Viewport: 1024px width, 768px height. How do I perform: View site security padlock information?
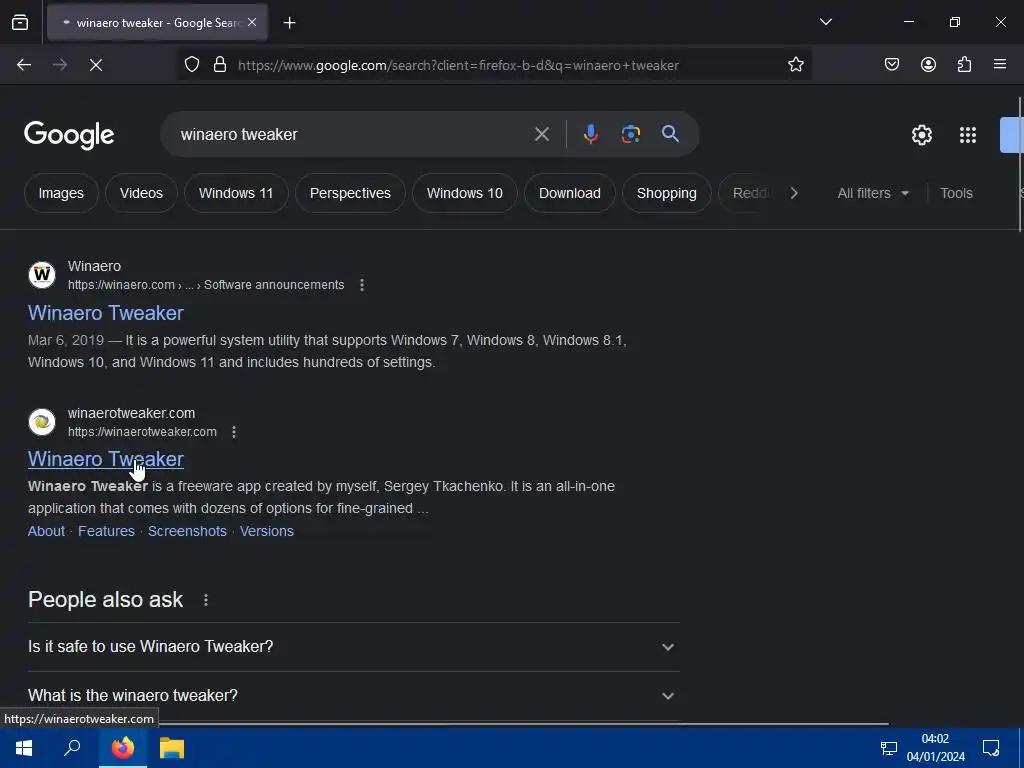click(220, 65)
